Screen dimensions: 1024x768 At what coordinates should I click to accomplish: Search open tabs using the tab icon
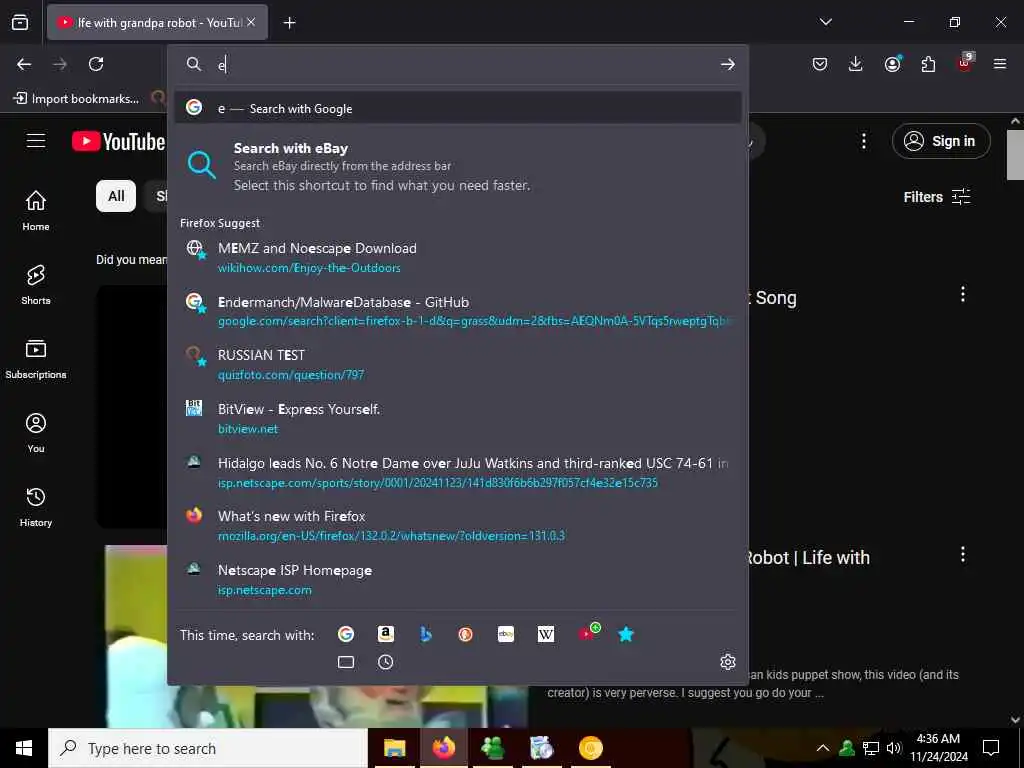click(346, 662)
